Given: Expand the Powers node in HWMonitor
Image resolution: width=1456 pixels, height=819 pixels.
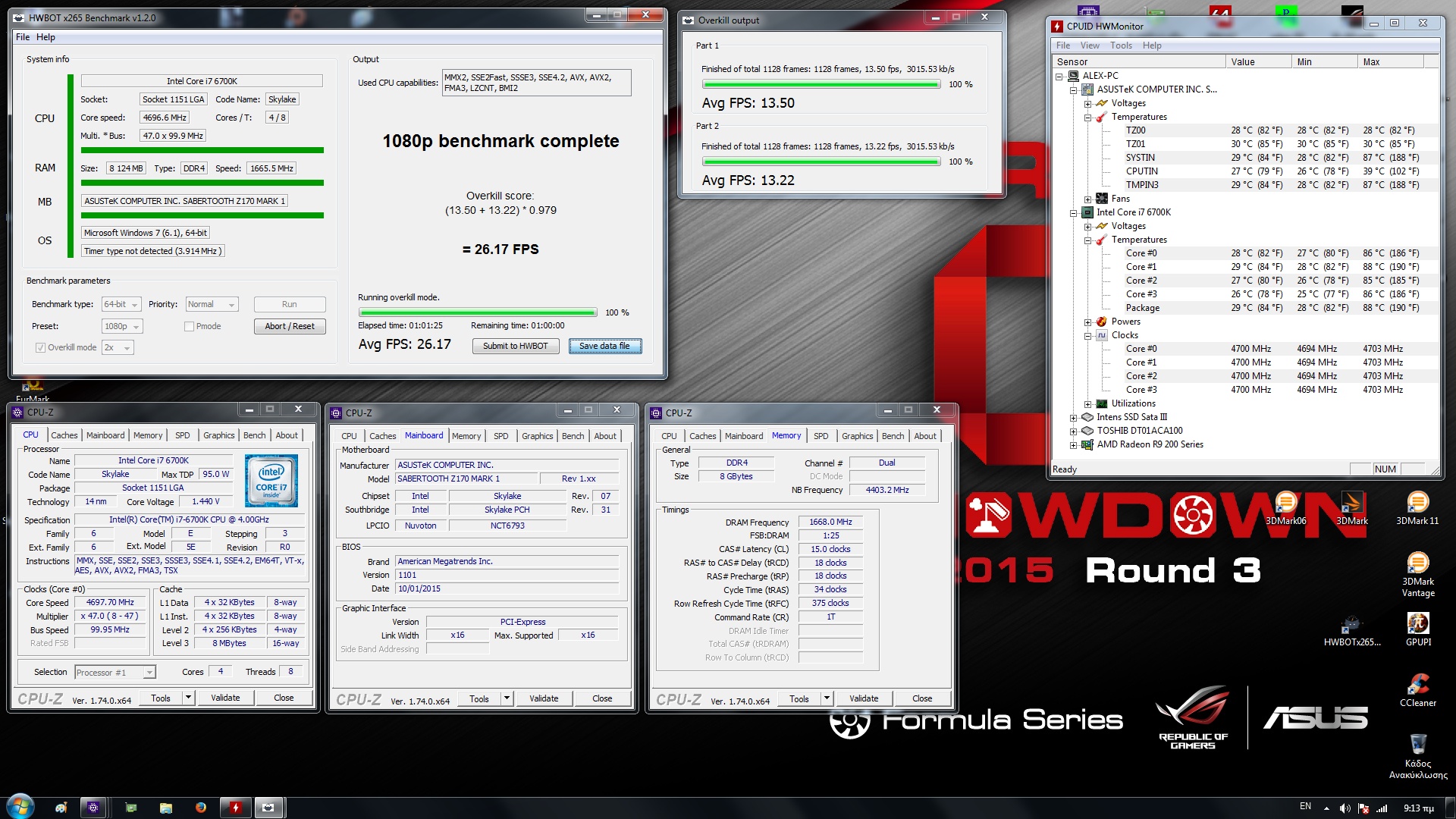Looking at the screenshot, I should [1087, 322].
